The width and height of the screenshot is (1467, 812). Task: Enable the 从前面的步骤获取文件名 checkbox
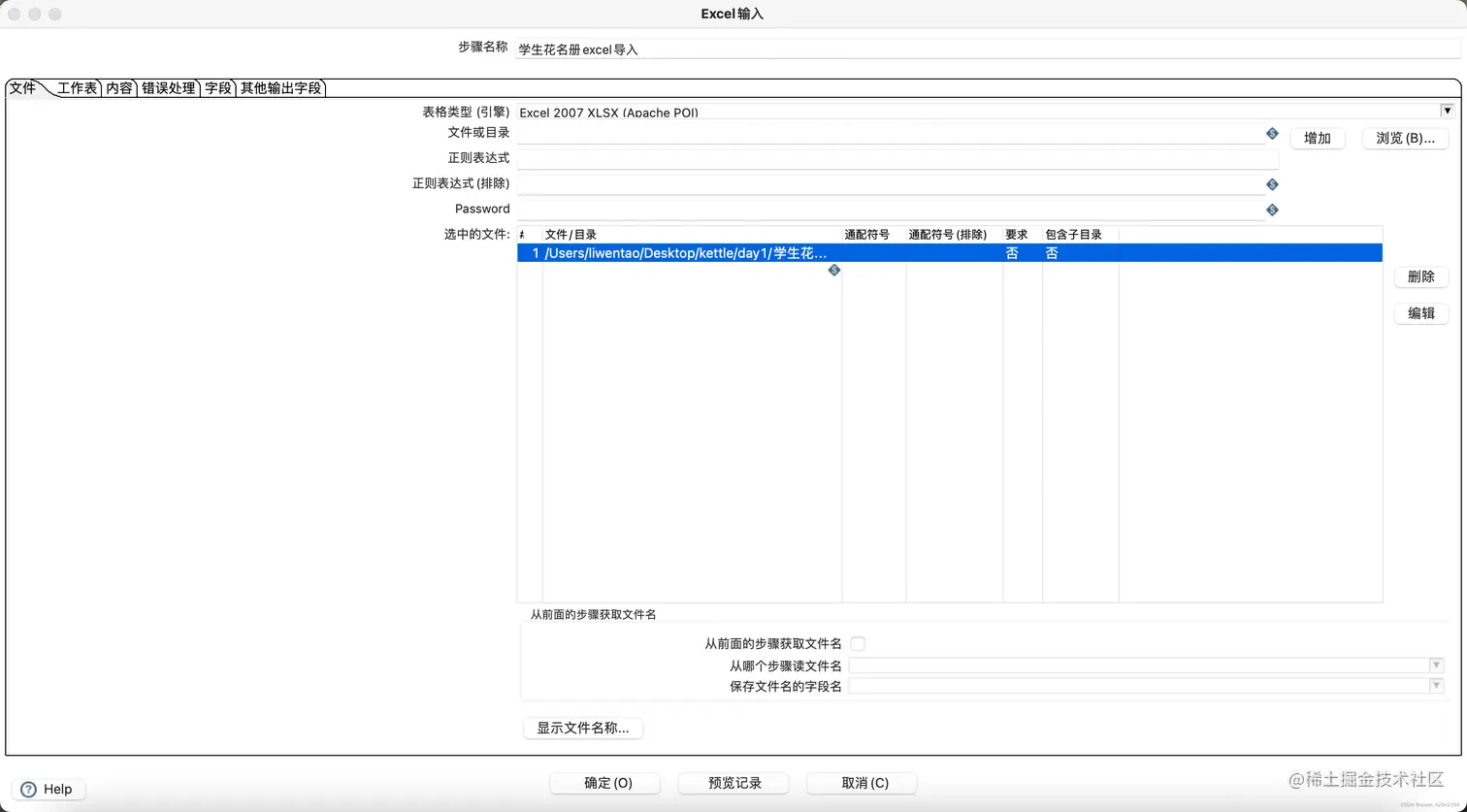(858, 643)
